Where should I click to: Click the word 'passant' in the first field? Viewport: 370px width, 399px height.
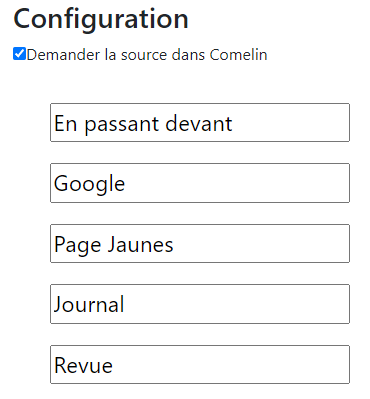[x=122, y=125]
